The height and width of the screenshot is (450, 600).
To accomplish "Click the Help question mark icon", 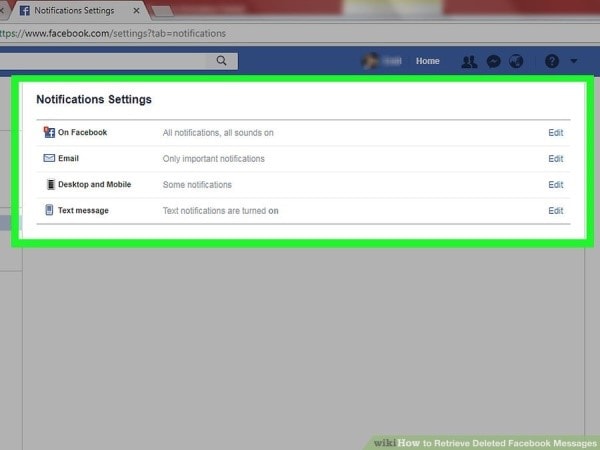I will click(552, 61).
